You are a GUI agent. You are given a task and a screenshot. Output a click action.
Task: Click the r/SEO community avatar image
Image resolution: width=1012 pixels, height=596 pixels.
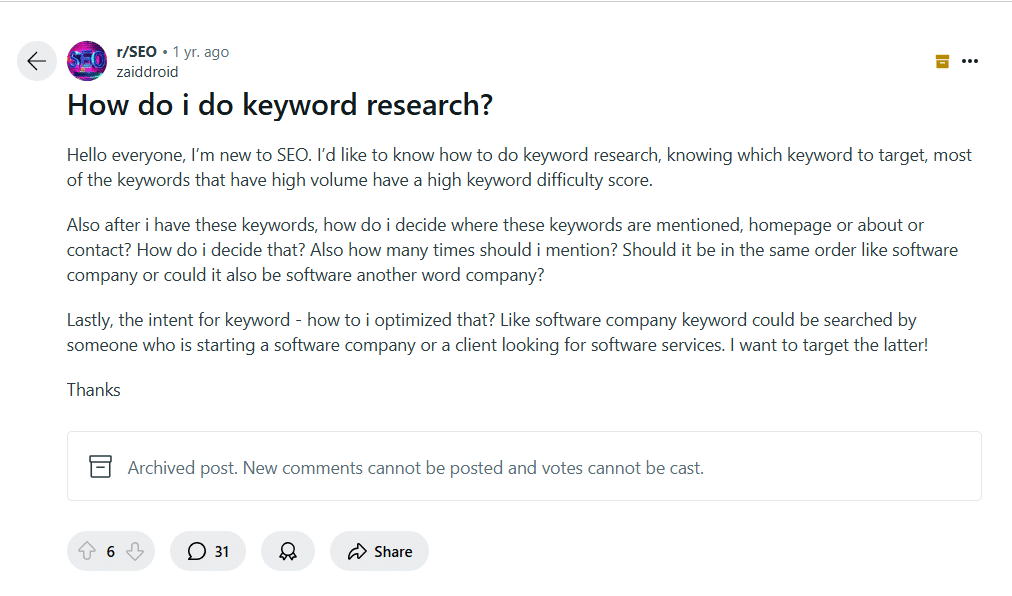click(x=87, y=61)
